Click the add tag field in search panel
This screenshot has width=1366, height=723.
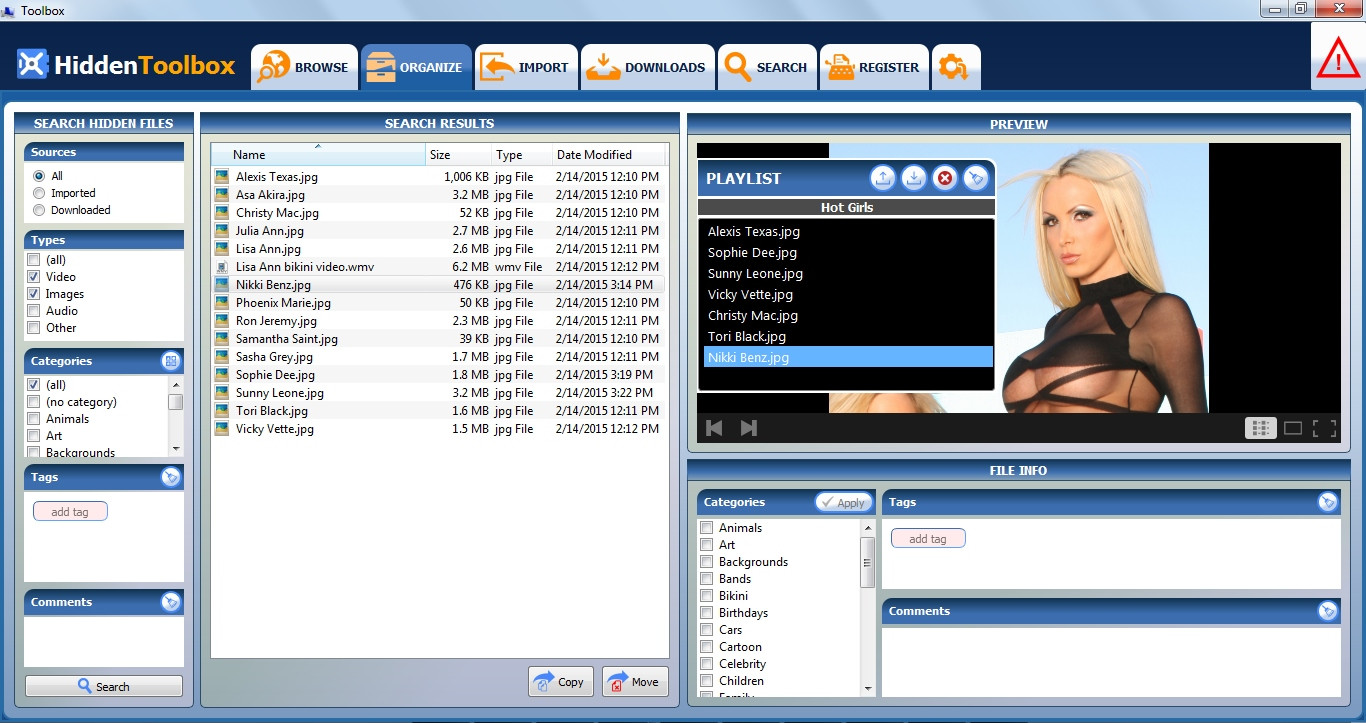pos(70,512)
